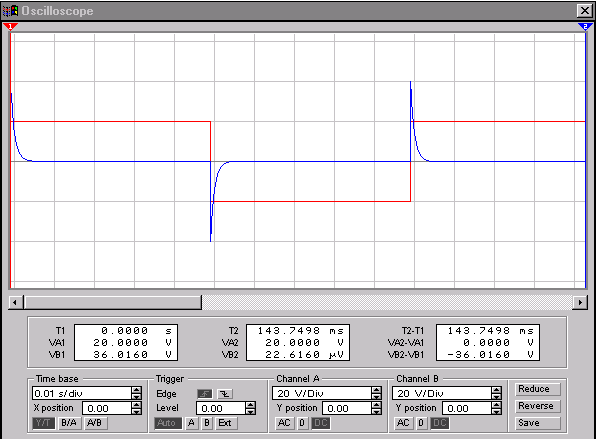Decrease the X position value
The width and height of the screenshot is (596, 439).
coord(136,411)
